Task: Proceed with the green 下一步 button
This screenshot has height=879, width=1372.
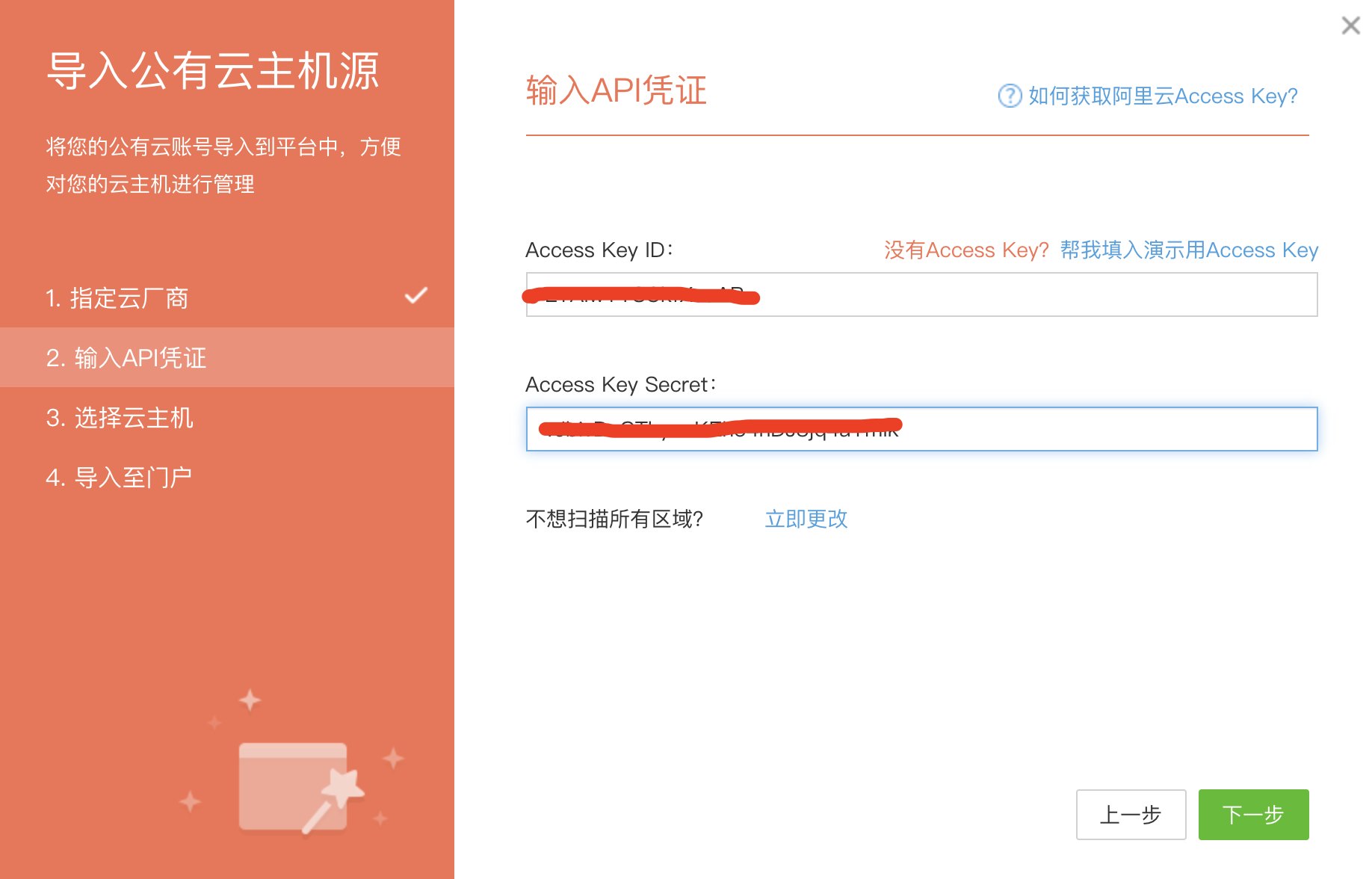Action: 1253,814
